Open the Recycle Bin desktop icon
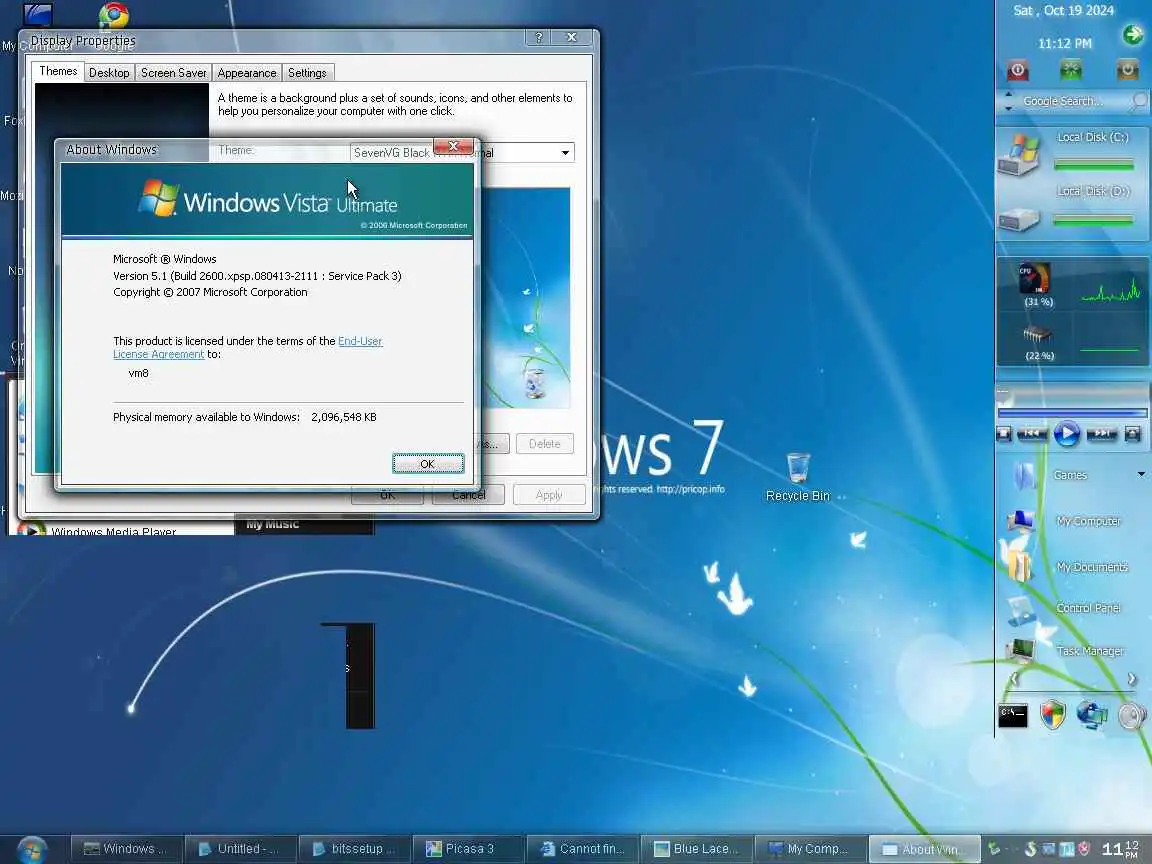Screen dimensions: 1152x864 coord(798,467)
